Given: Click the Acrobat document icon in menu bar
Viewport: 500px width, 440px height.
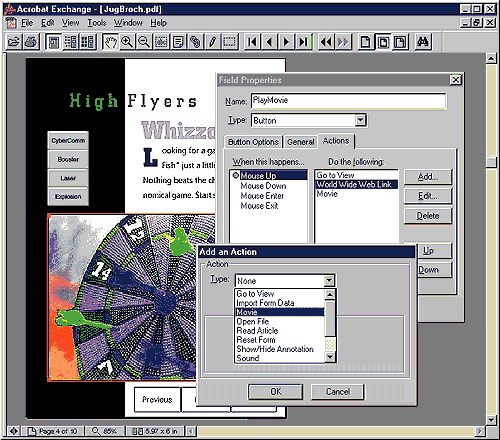Looking at the screenshot, I should pyautogui.click(x=11, y=23).
